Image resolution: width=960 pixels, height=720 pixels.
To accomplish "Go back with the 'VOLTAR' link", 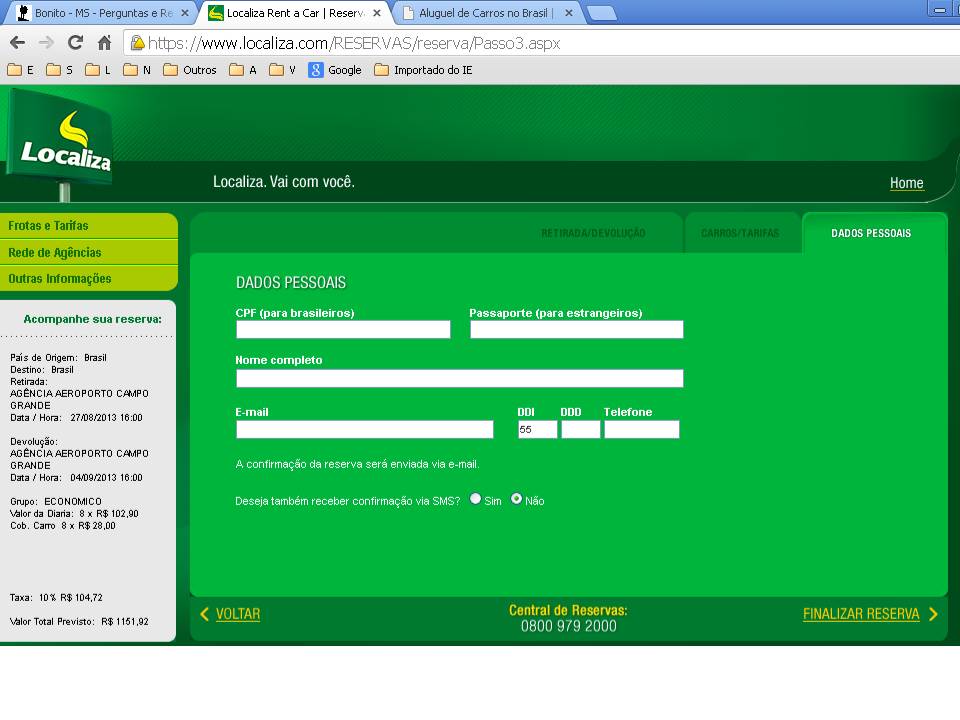I will tap(238, 614).
